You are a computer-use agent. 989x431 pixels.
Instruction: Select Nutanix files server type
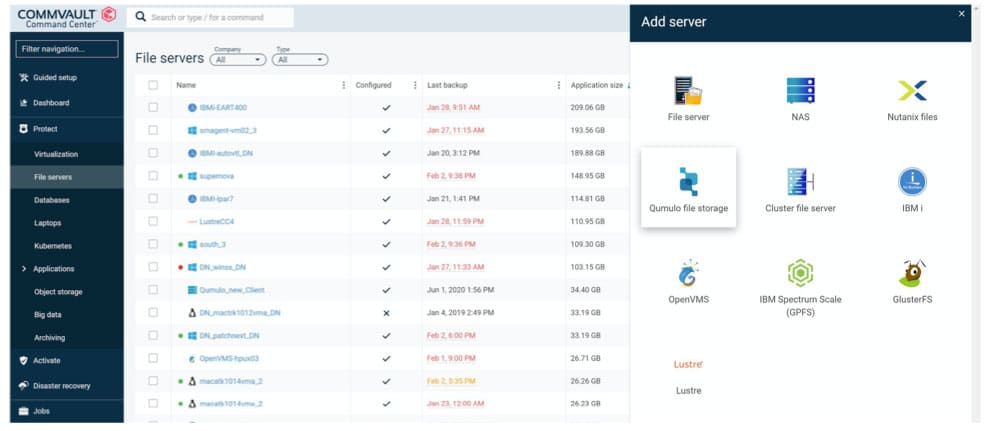tap(912, 98)
